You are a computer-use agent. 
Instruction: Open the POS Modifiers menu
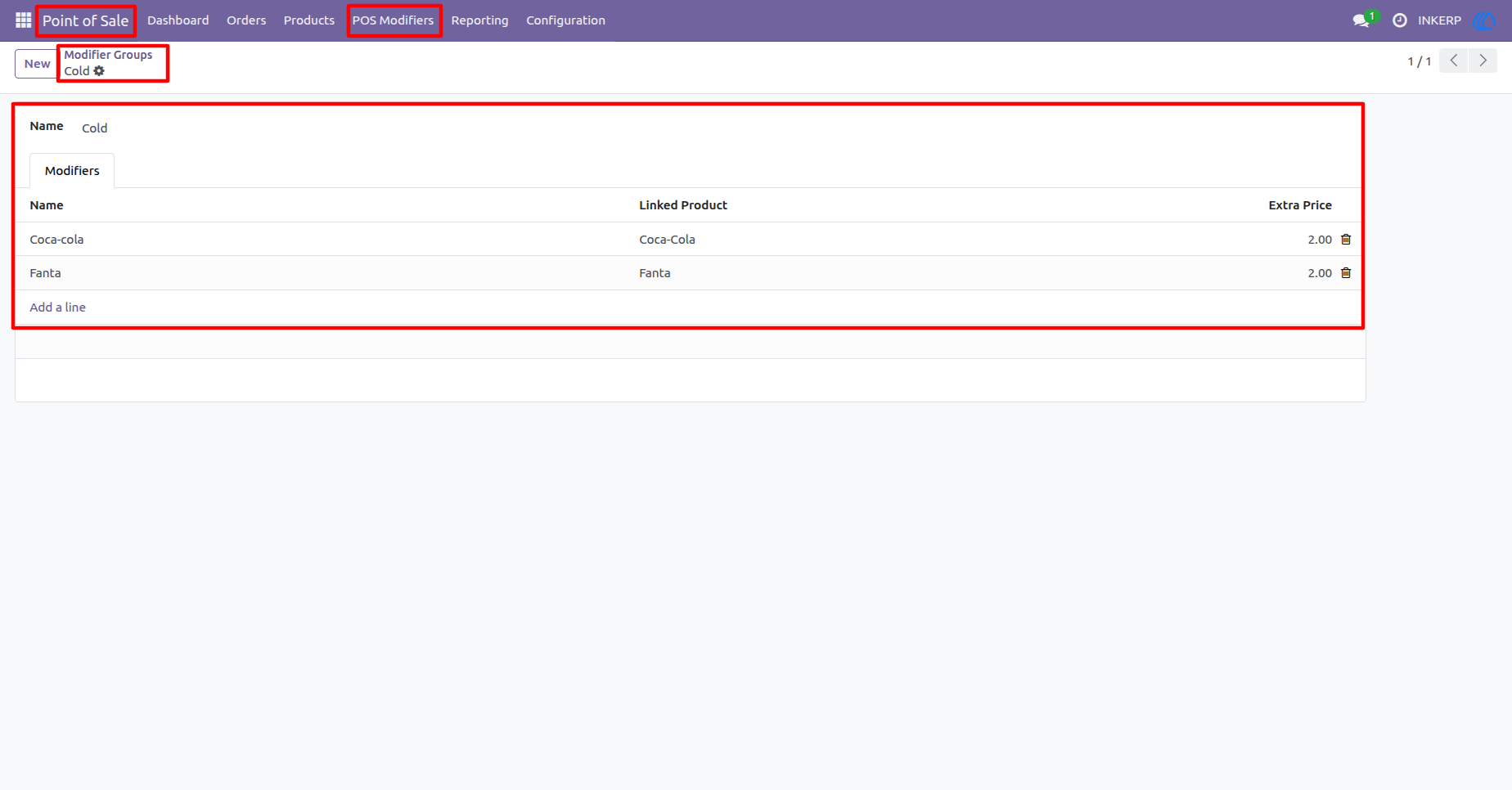tap(393, 20)
